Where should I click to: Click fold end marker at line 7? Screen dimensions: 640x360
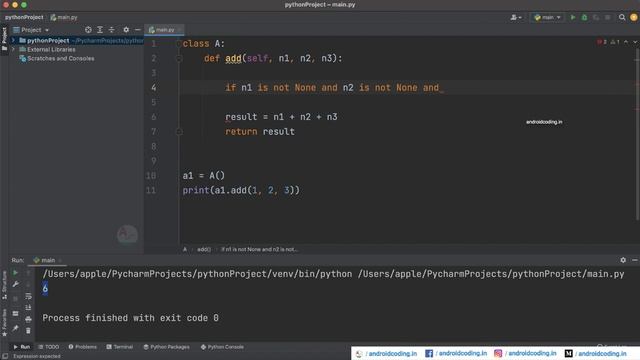179,132
